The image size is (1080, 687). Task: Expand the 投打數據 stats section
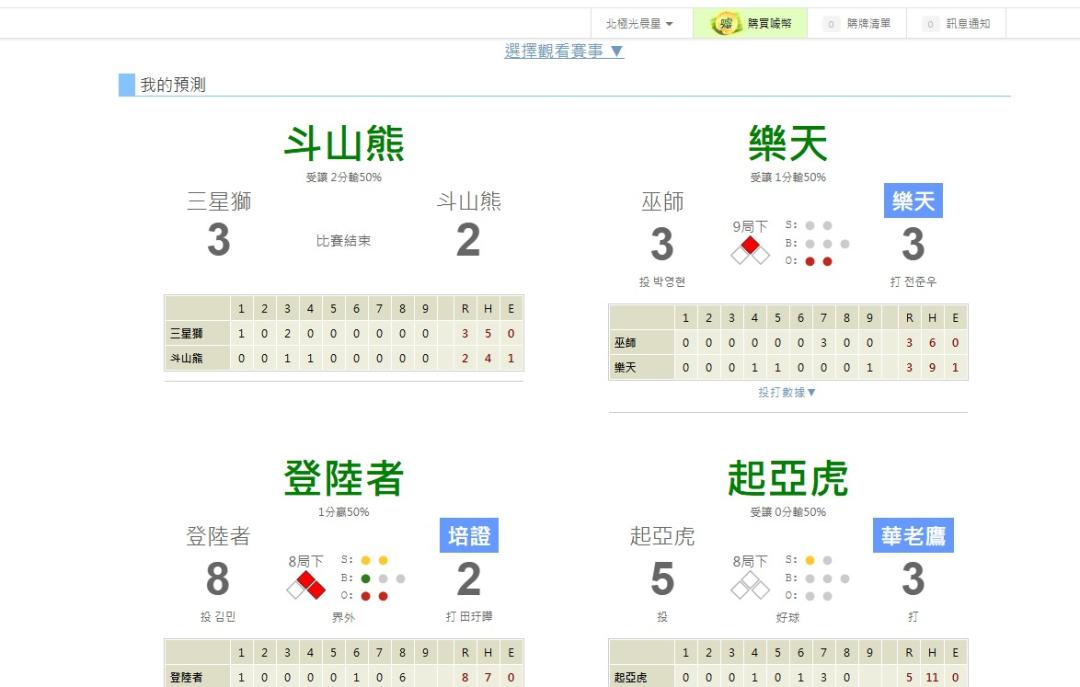pyautogui.click(x=787, y=392)
